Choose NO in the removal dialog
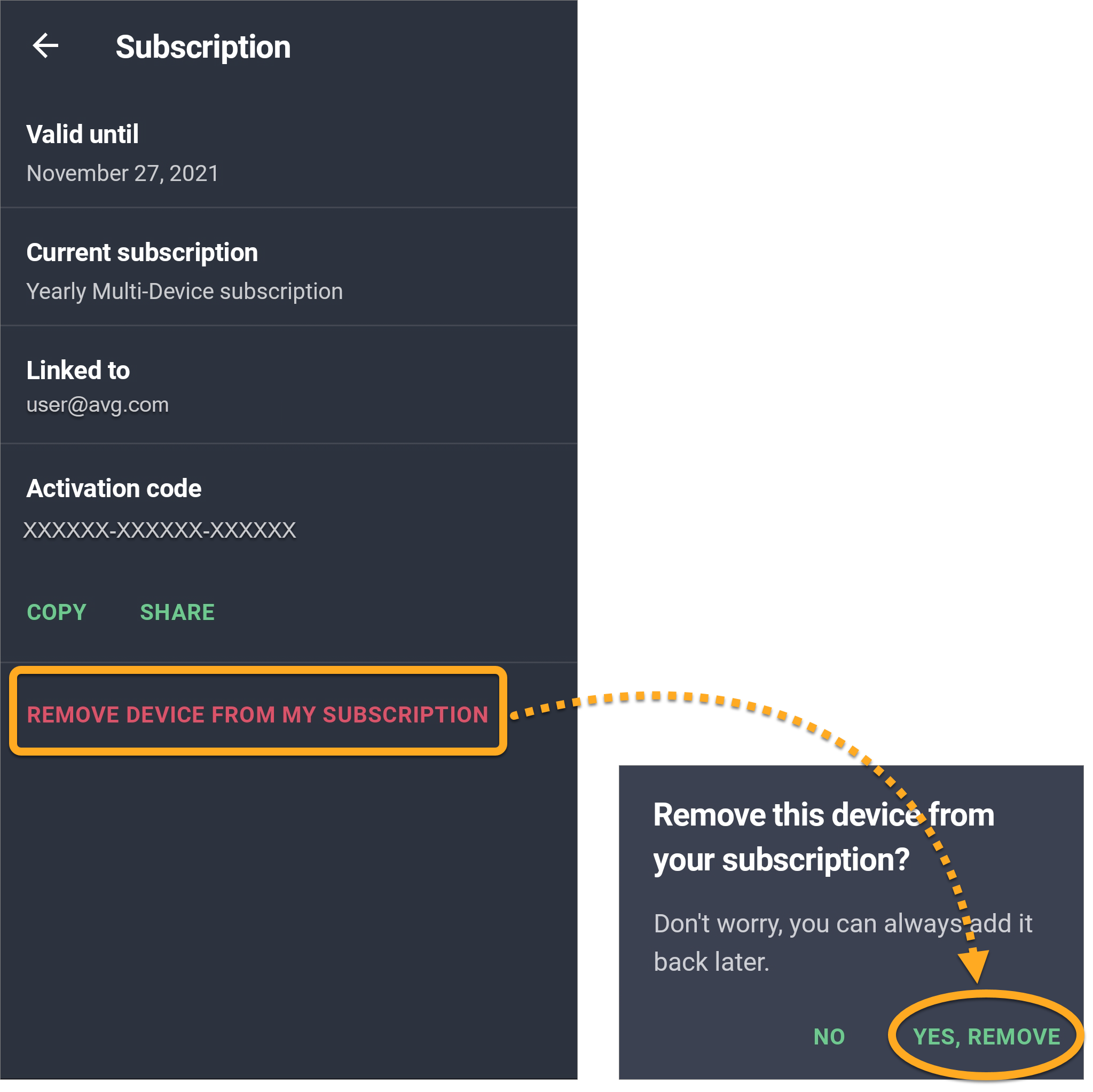Screen dimensions: 1093x1092 coord(829,1037)
